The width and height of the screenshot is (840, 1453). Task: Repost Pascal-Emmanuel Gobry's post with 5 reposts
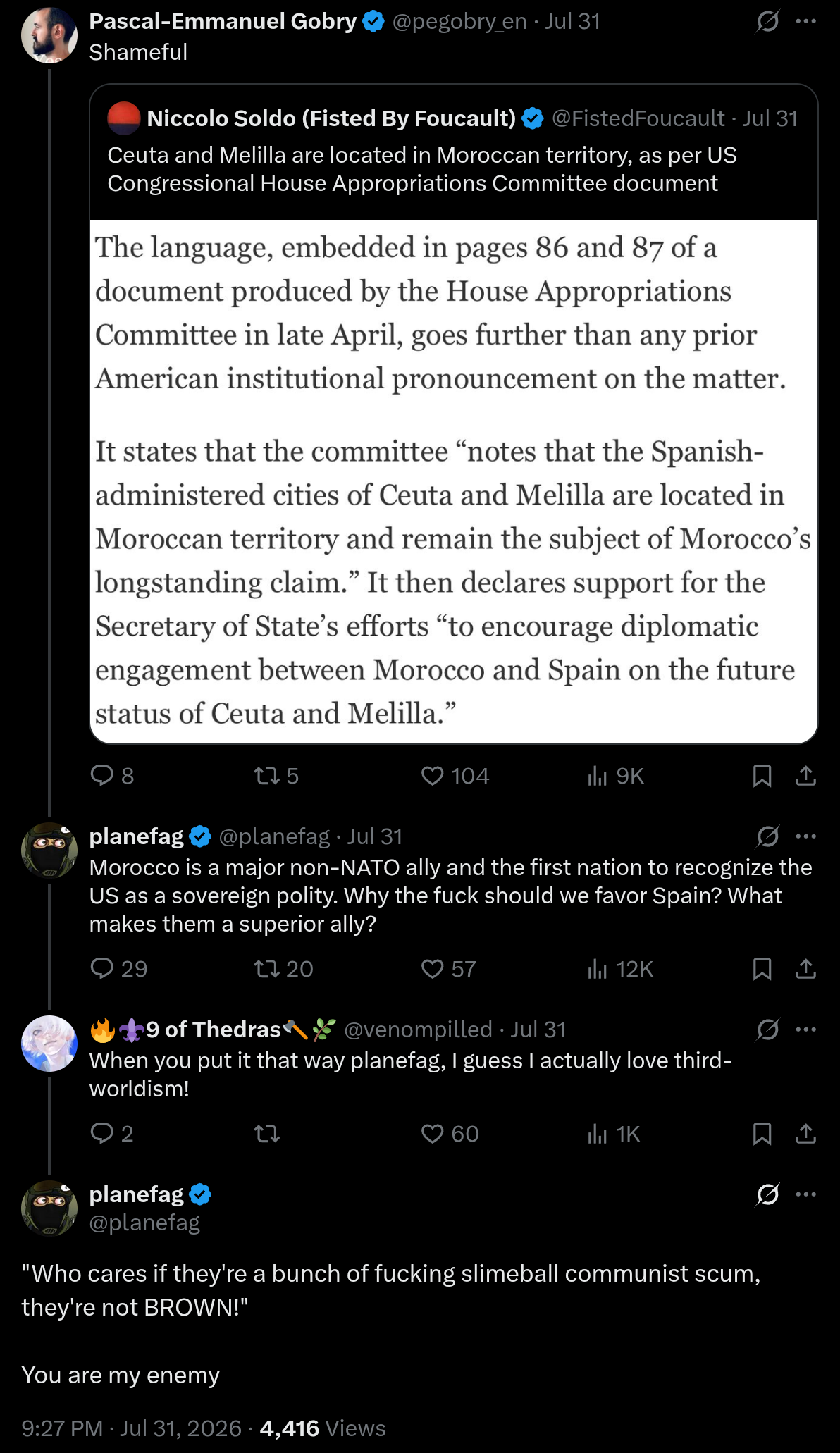tap(276, 776)
